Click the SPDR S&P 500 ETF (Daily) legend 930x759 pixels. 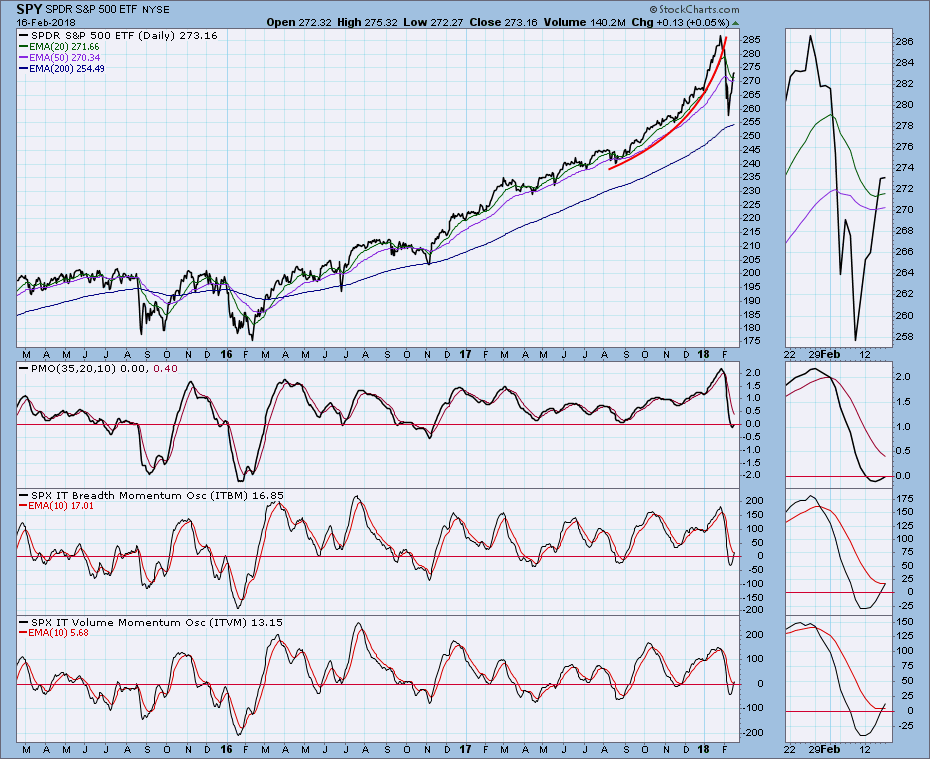pyautogui.click(x=119, y=36)
